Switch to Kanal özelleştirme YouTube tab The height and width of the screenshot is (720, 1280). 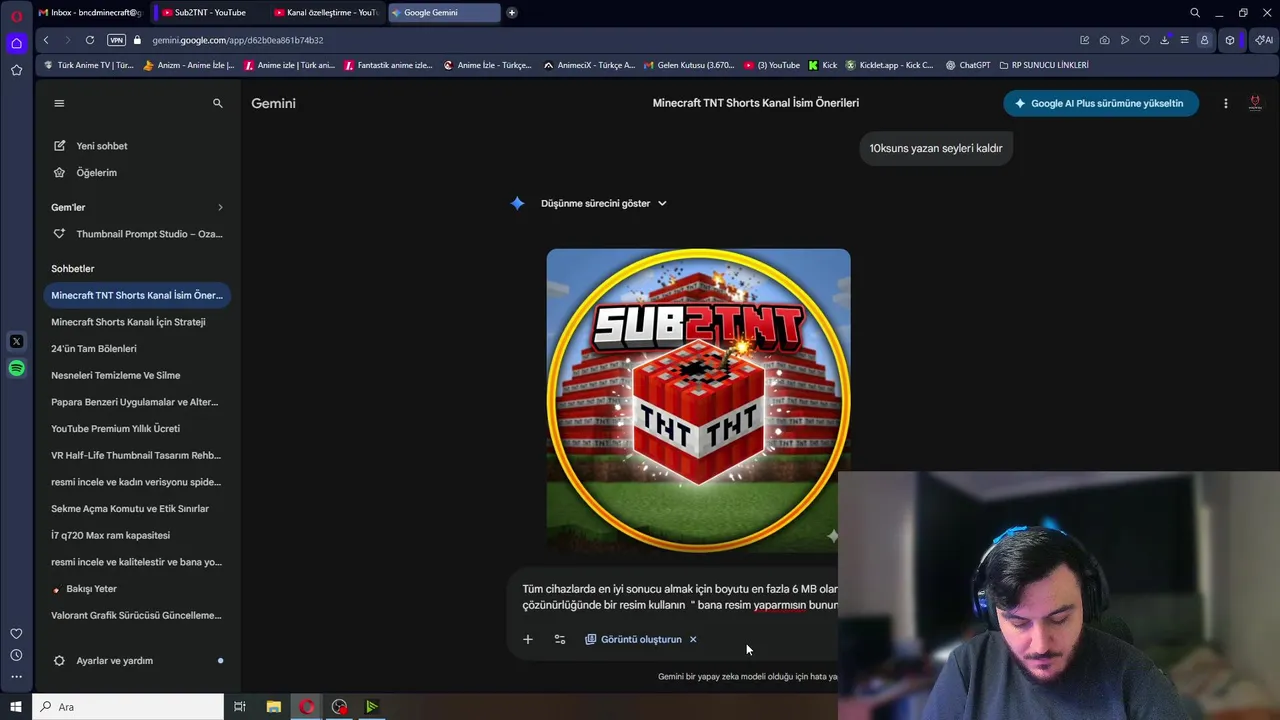click(x=326, y=13)
